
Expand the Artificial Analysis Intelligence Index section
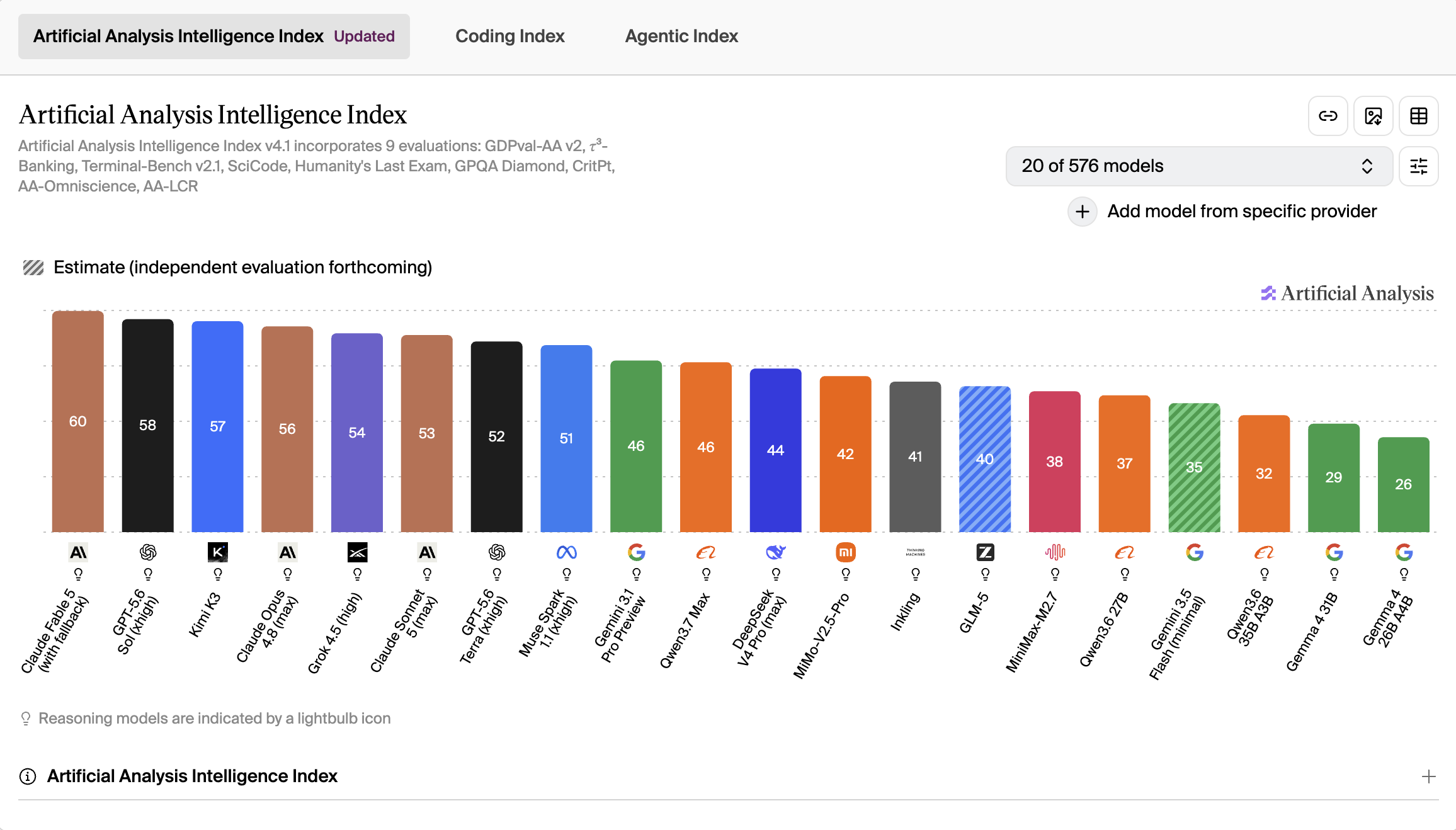tap(1428, 776)
